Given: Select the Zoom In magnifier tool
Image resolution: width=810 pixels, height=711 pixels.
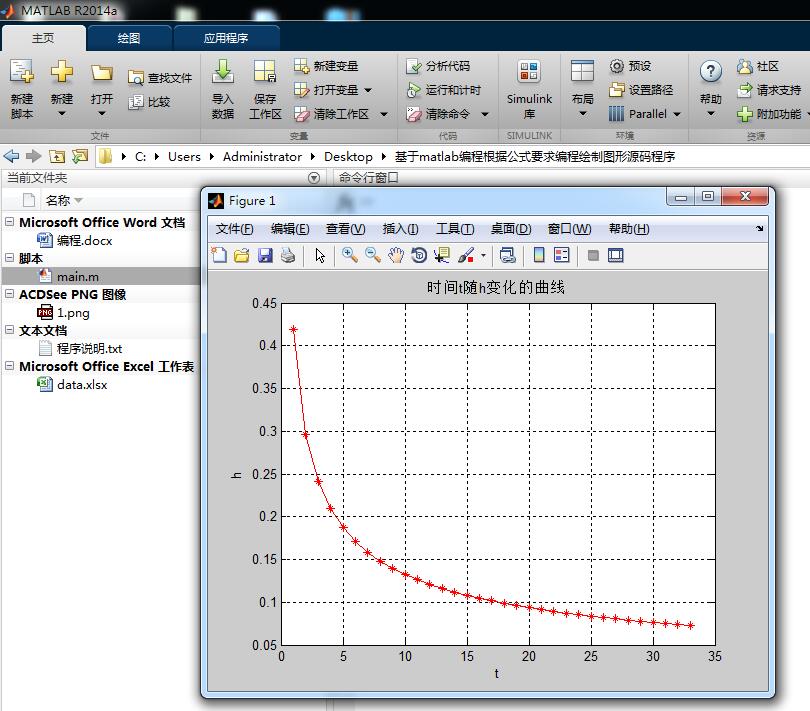Looking at the screenshot, I should pos(350,255).
